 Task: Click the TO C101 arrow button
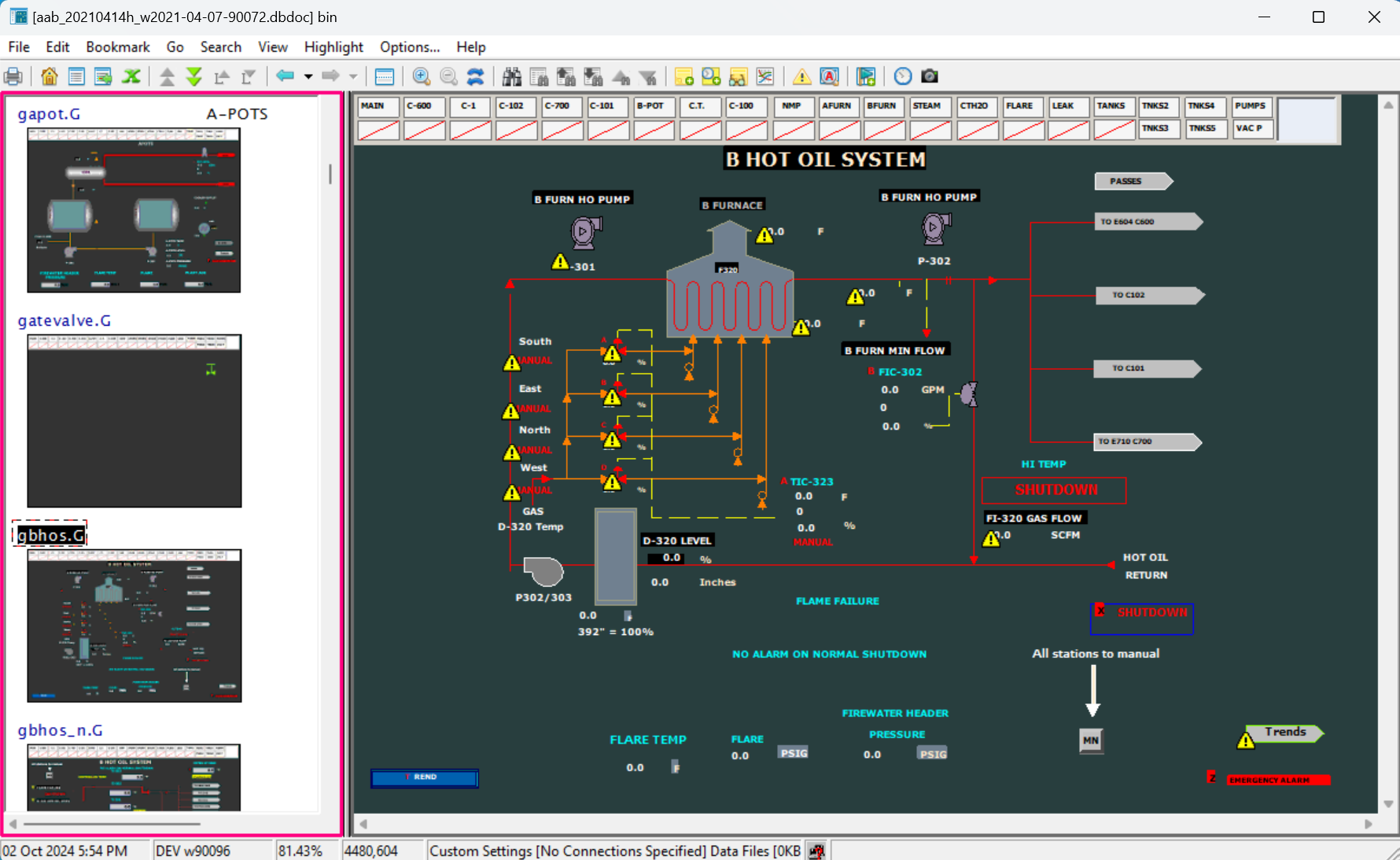click(x=1148, y=368)
